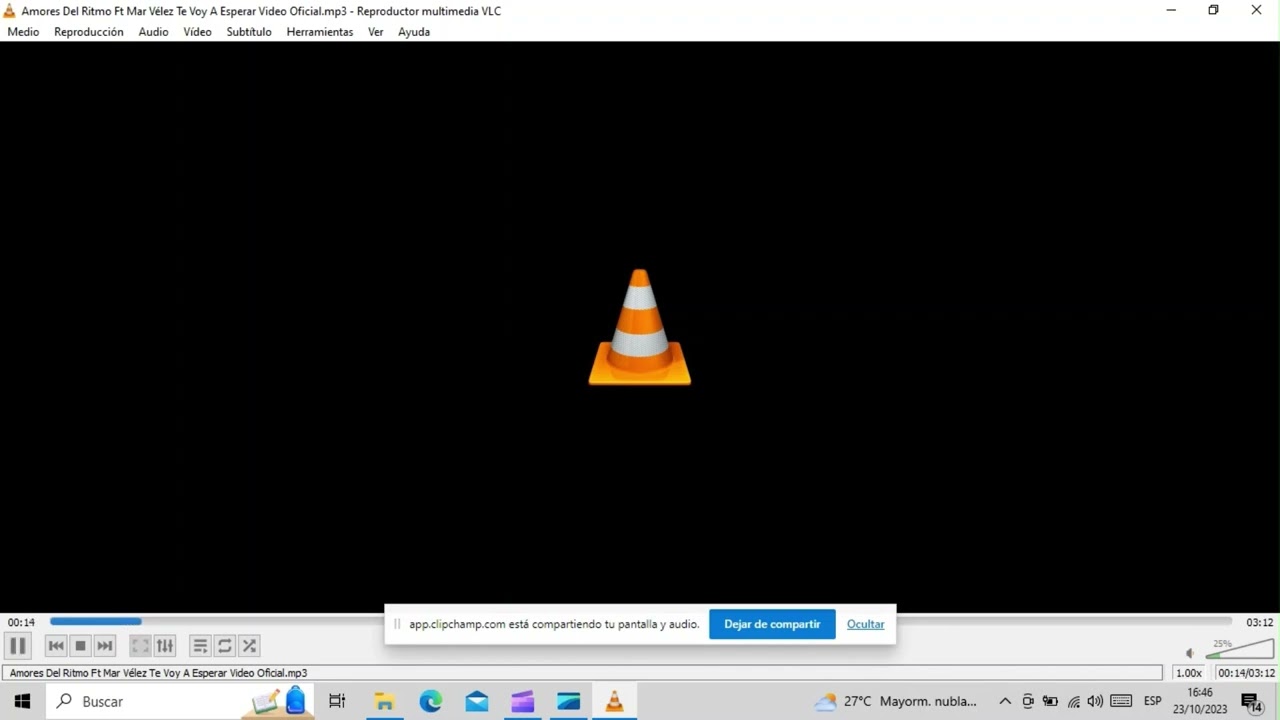Toggle random shuffle playback
Image resolution: width=1280 pixels, height=720 pixels.
(x=250, y=646)
